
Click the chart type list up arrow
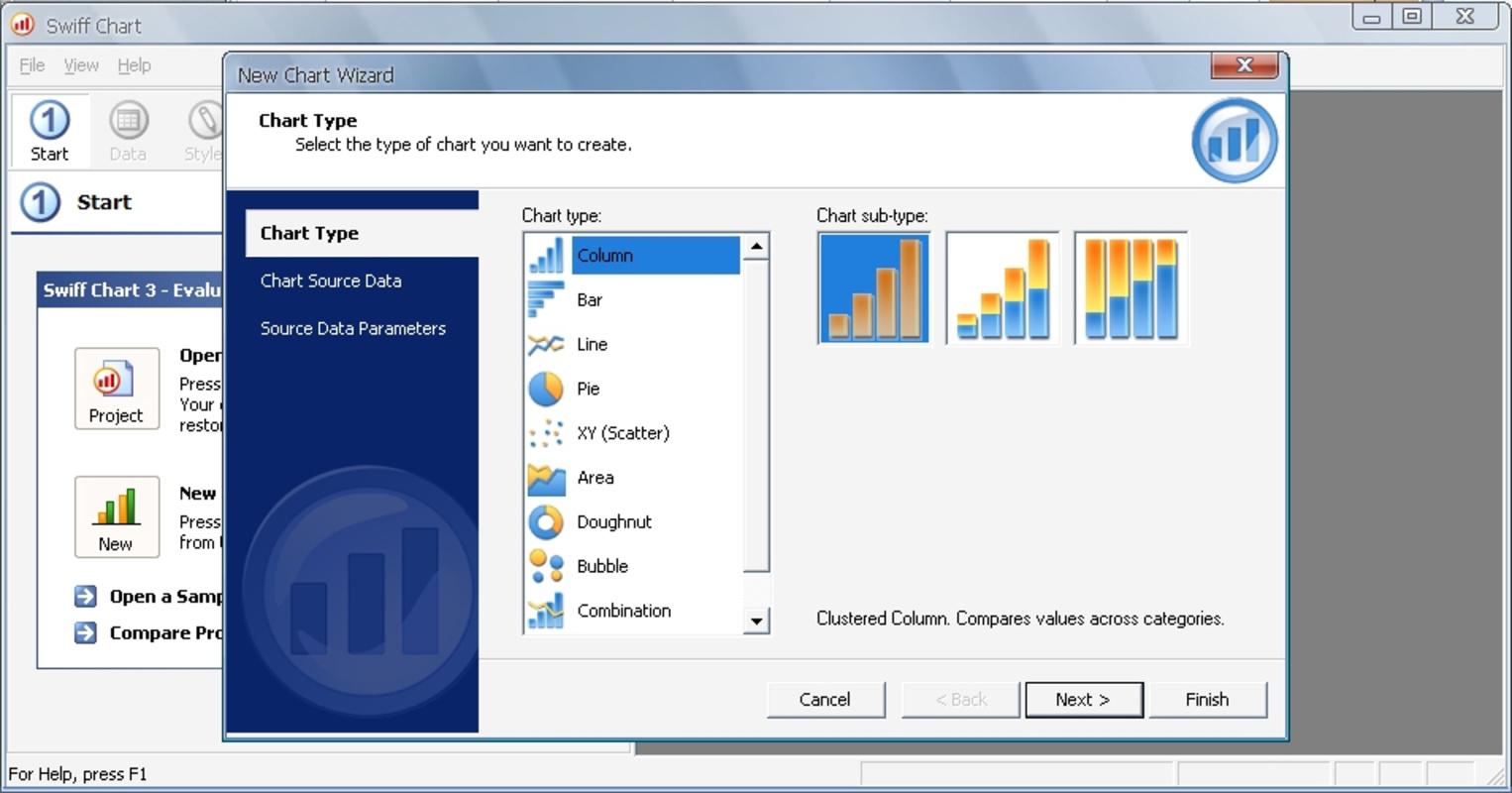[x=756, y=246]
